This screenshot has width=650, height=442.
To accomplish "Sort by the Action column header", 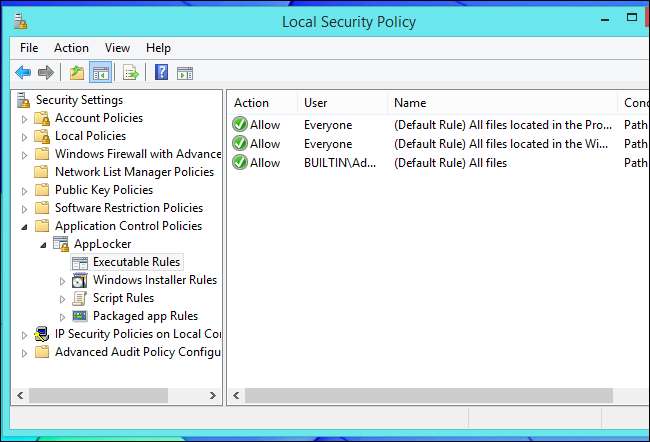I will pyautogui.click(x=262, y=103).
